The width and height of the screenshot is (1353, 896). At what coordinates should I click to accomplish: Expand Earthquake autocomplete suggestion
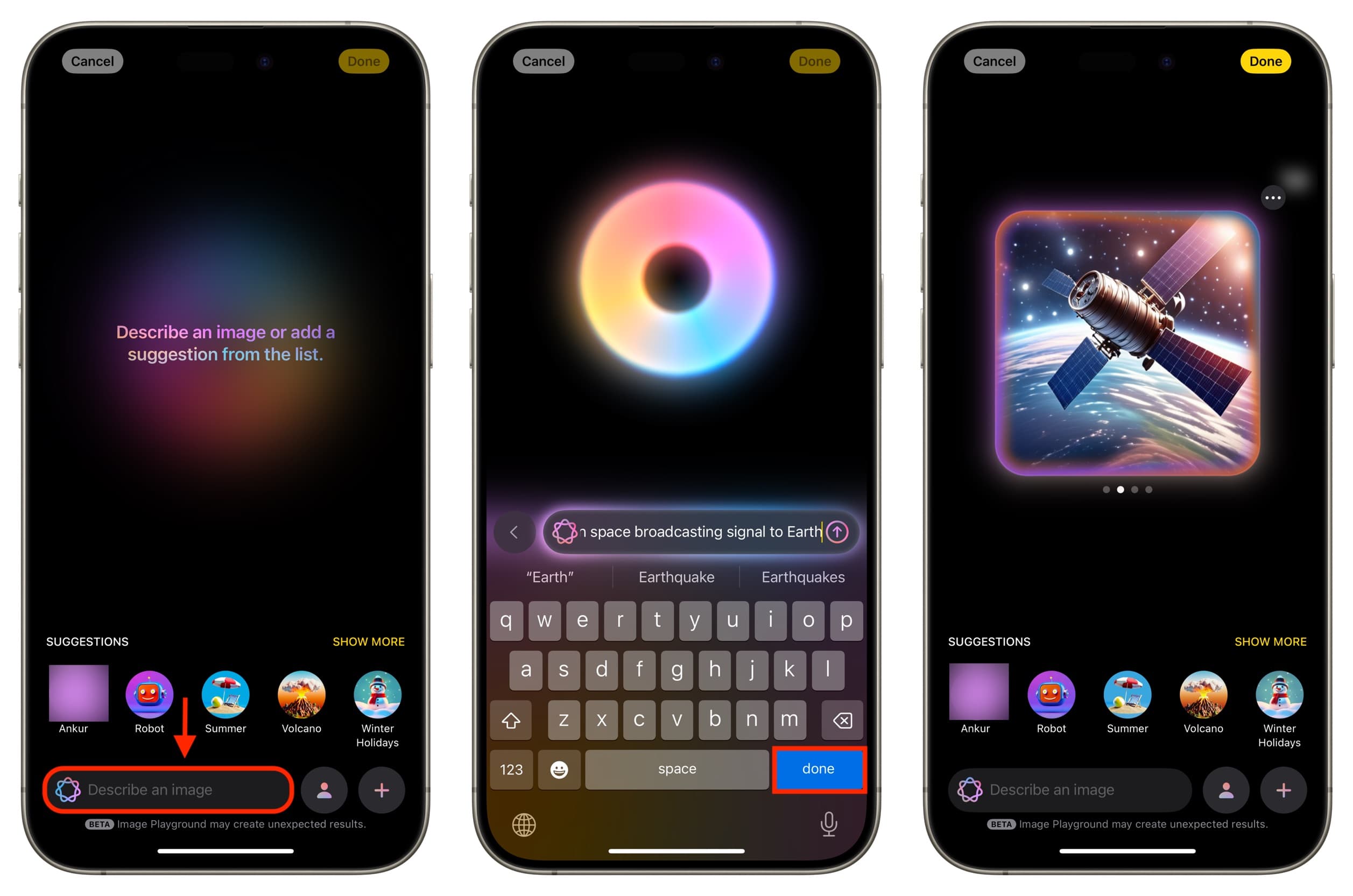pos(675,577)
